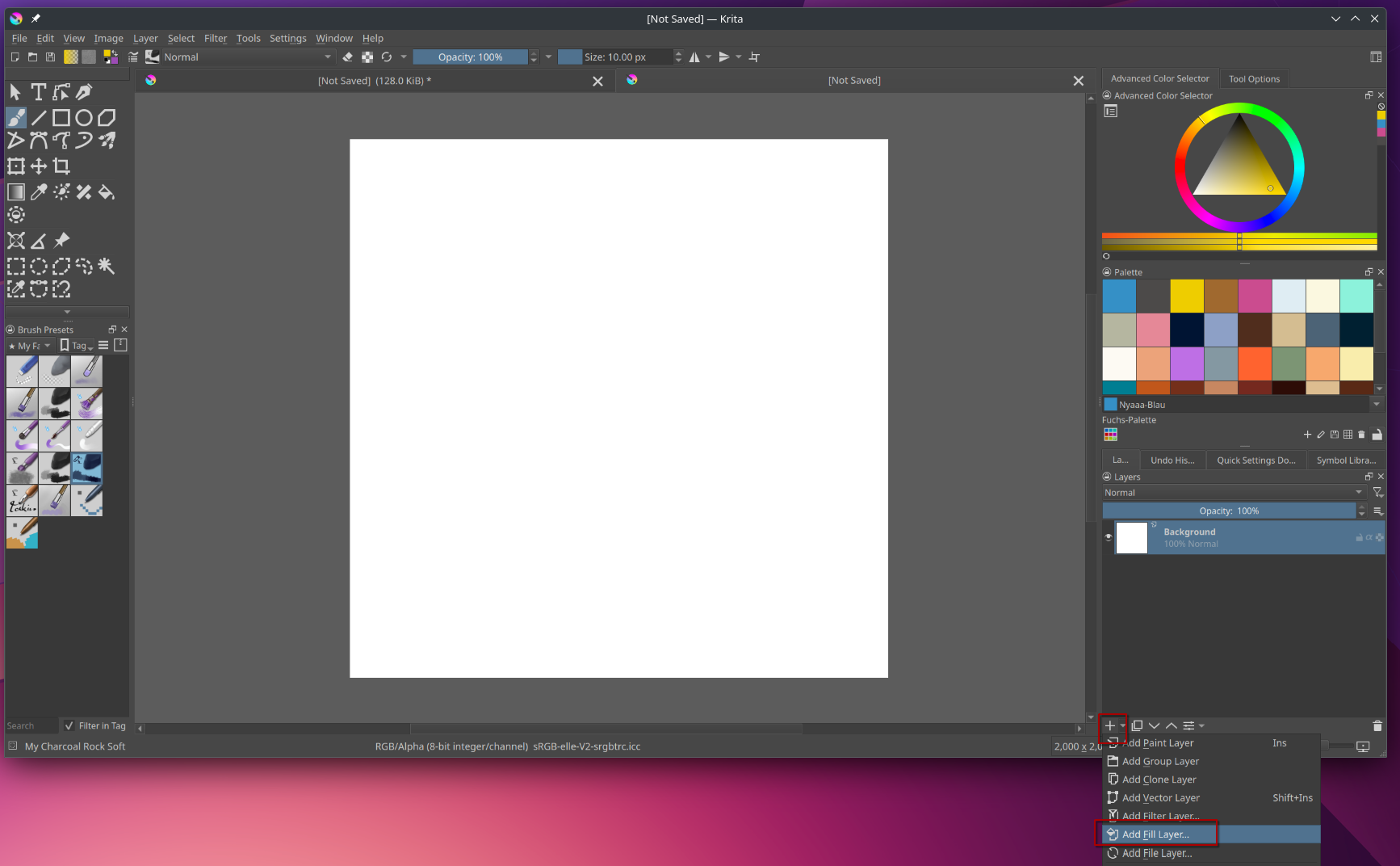The width and height of the screenshot is (1400, 866).
Task: Toggle the Filter in Tag checkbox
Action: [x=69, y=725]
